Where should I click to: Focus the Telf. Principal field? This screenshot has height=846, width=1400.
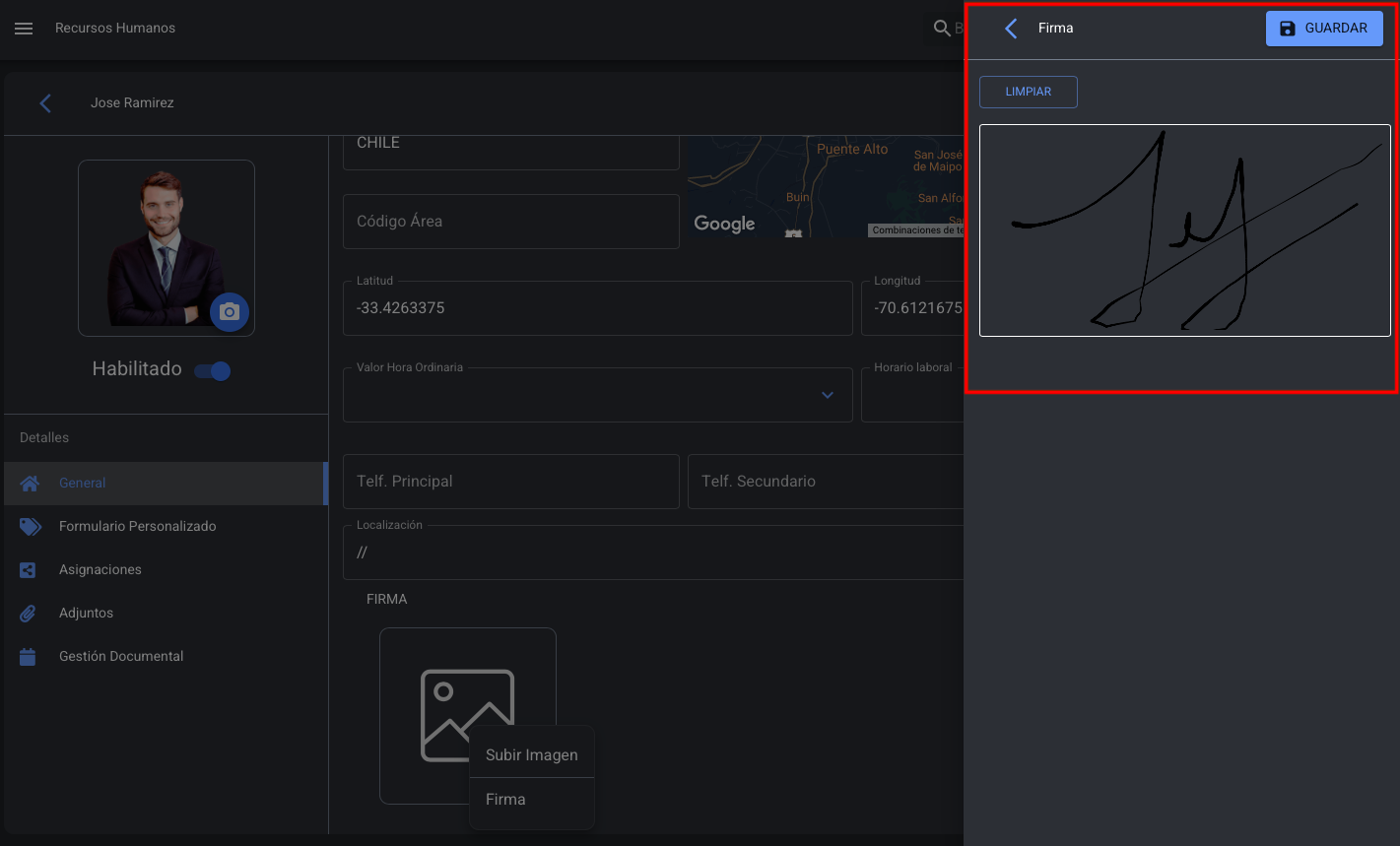tap(510, 482)
